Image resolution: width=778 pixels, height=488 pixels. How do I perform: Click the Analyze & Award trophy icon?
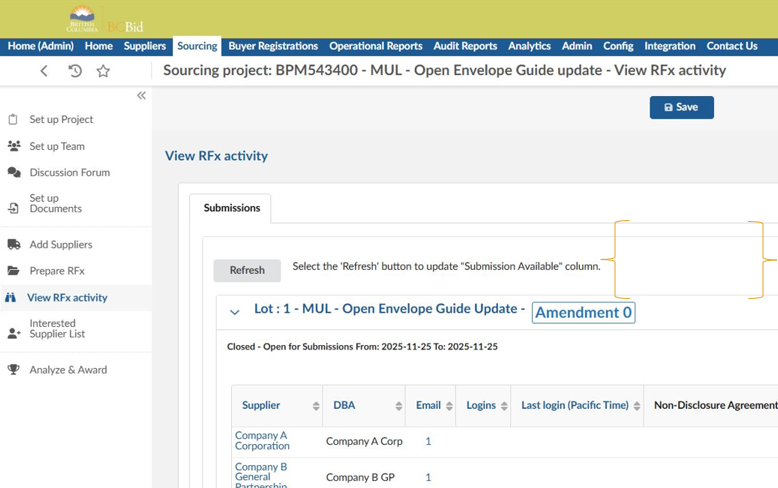[13, 370]
